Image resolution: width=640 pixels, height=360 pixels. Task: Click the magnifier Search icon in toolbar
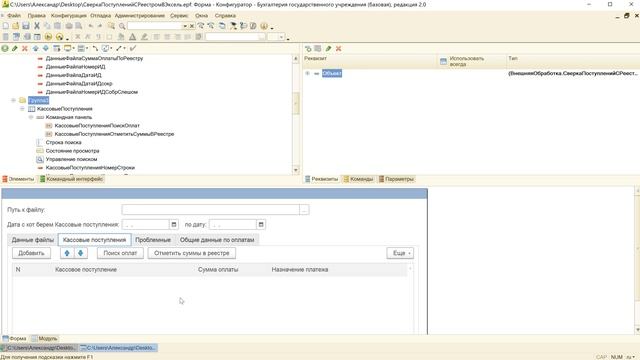point(122,26)
